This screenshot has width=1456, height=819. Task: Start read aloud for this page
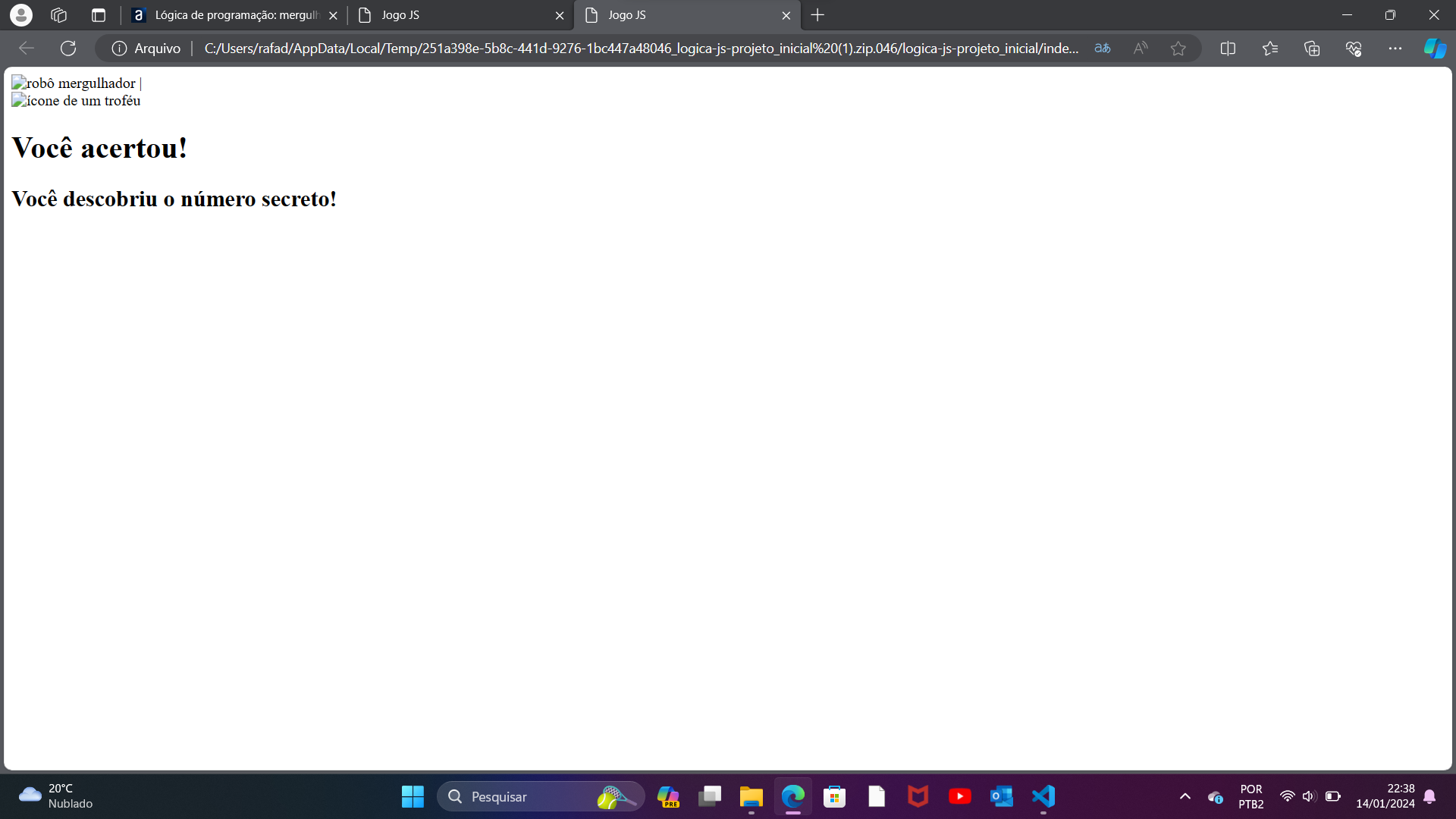(x=1141, y=49)
